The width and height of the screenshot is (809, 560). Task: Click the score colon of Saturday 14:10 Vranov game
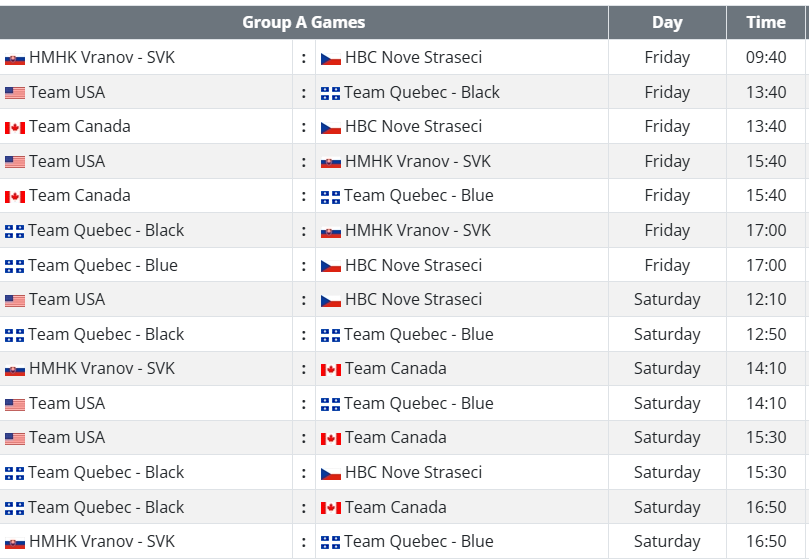[304, 369]
